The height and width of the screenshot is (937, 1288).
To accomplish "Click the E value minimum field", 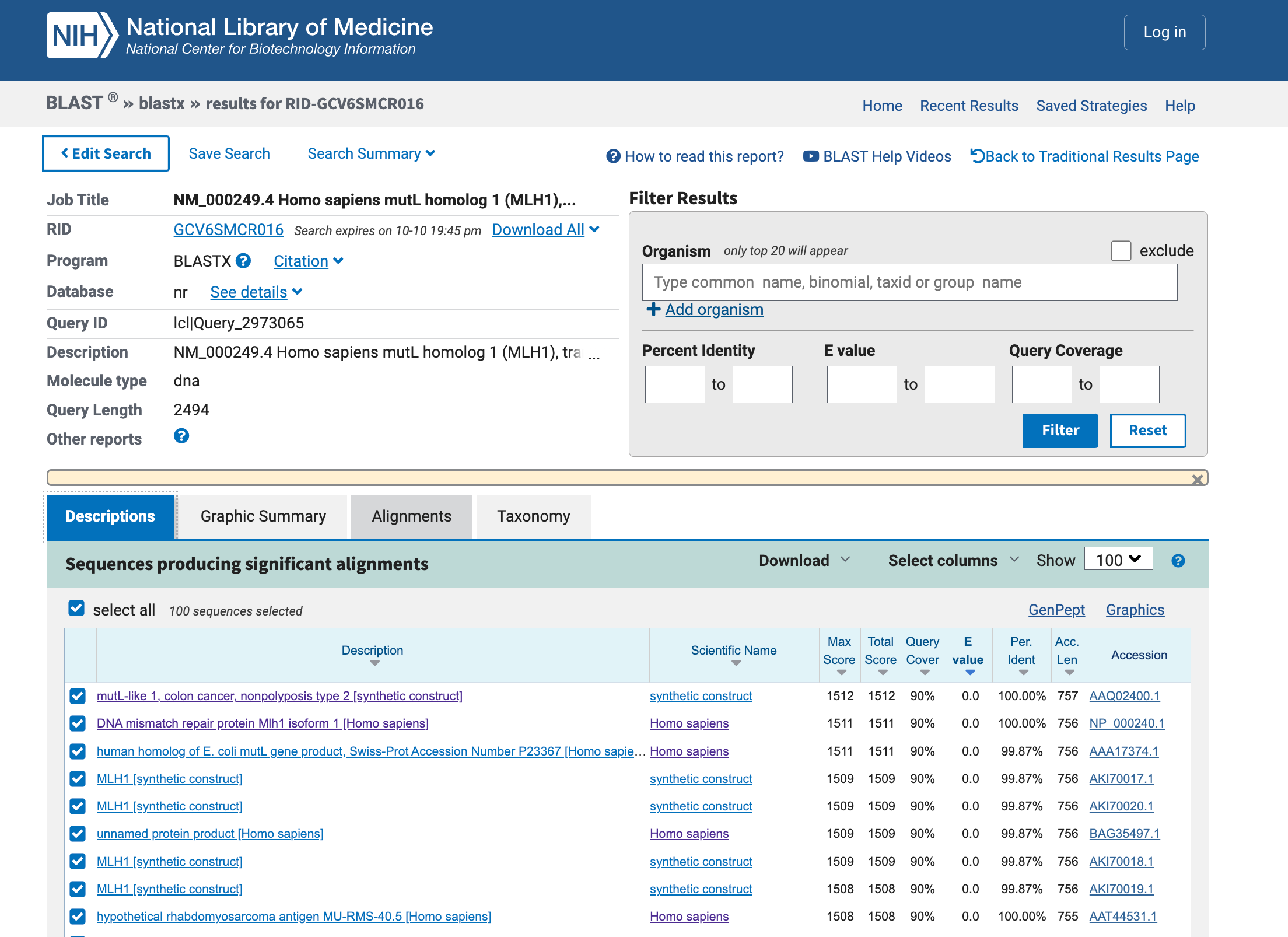I will tap(862, 384).
